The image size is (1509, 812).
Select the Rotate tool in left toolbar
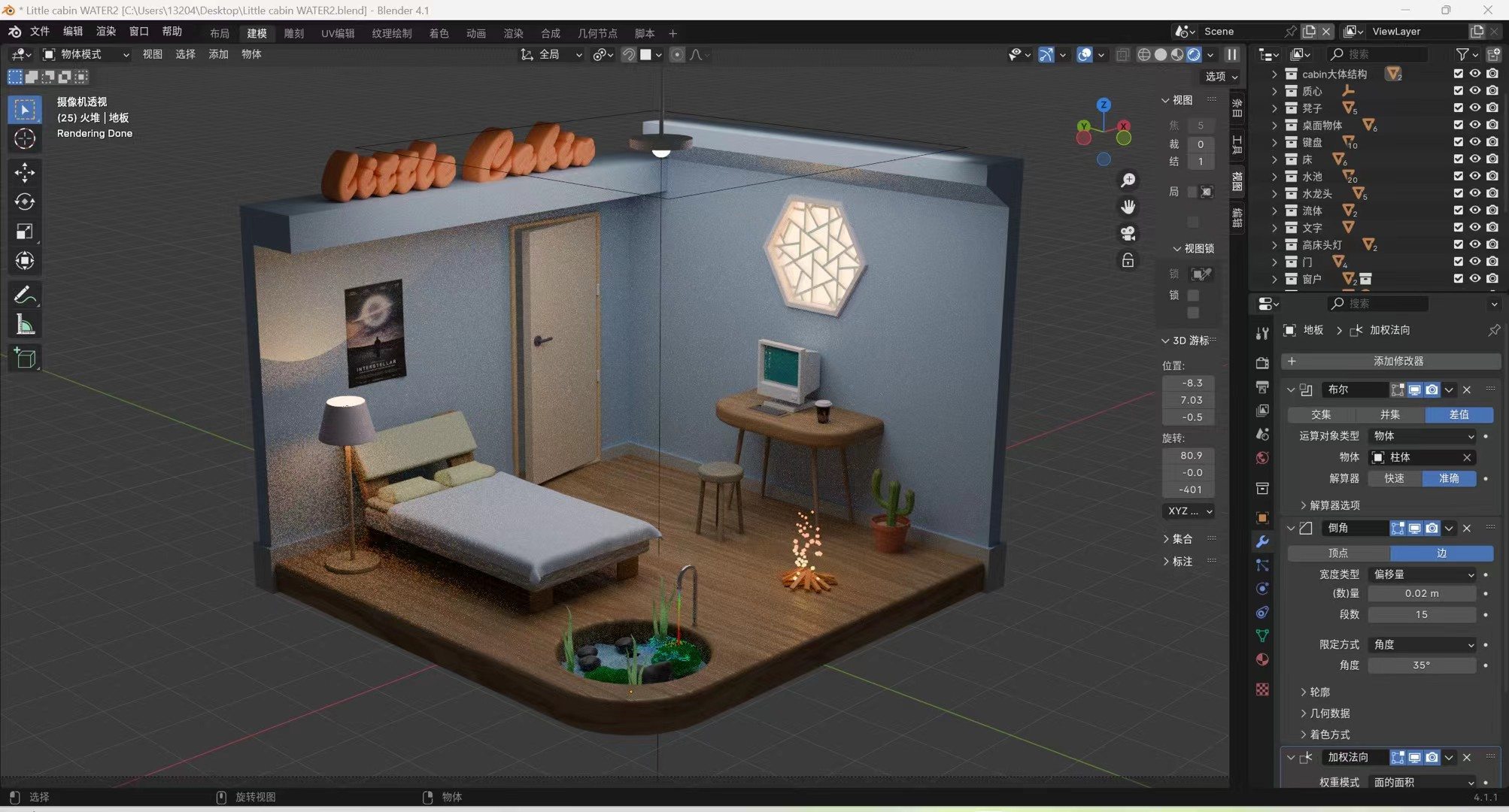pyautogui.click(x=25, y=201)
